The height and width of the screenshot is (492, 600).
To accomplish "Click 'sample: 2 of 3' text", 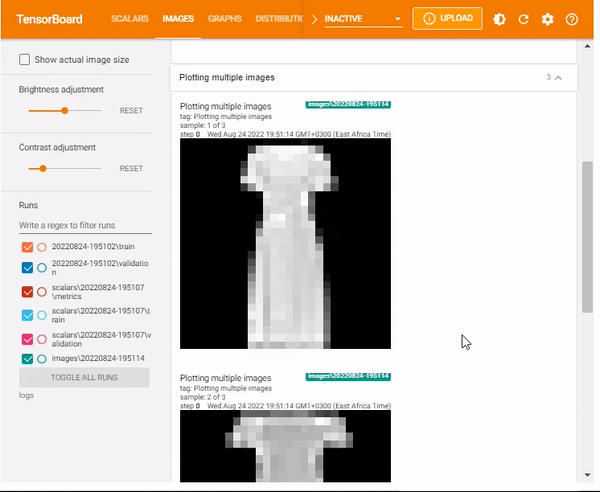I will [202, 397].
